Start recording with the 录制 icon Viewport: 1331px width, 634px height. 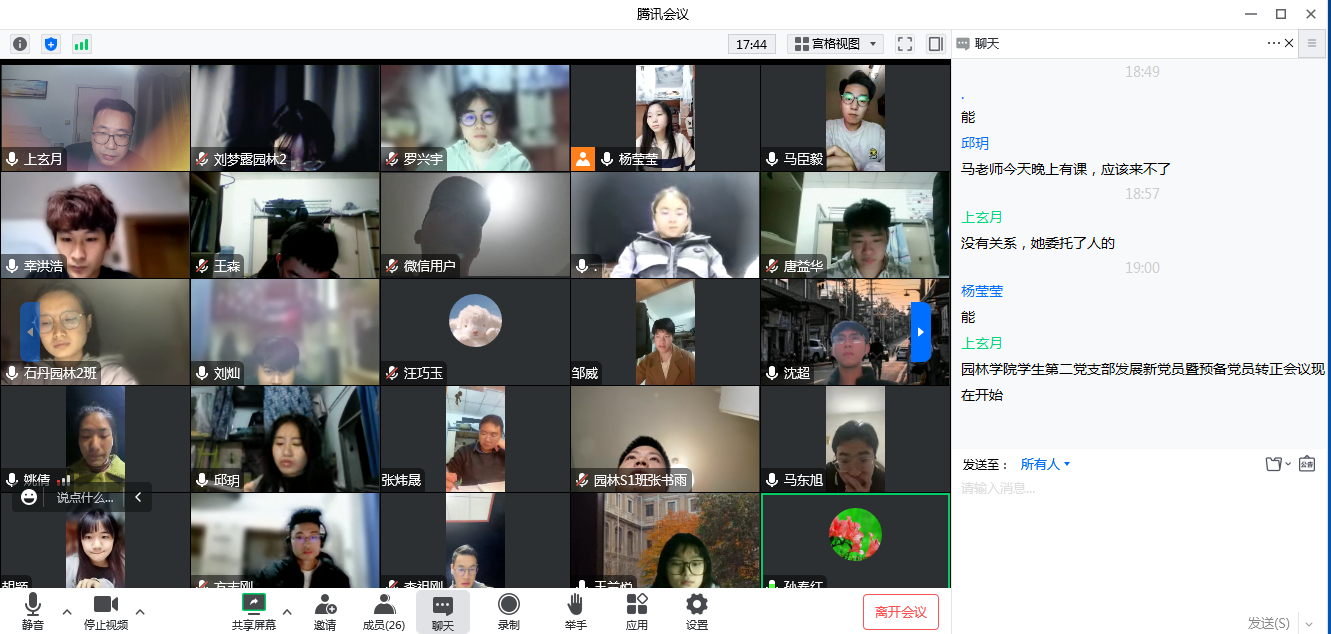tap(509, 611)
